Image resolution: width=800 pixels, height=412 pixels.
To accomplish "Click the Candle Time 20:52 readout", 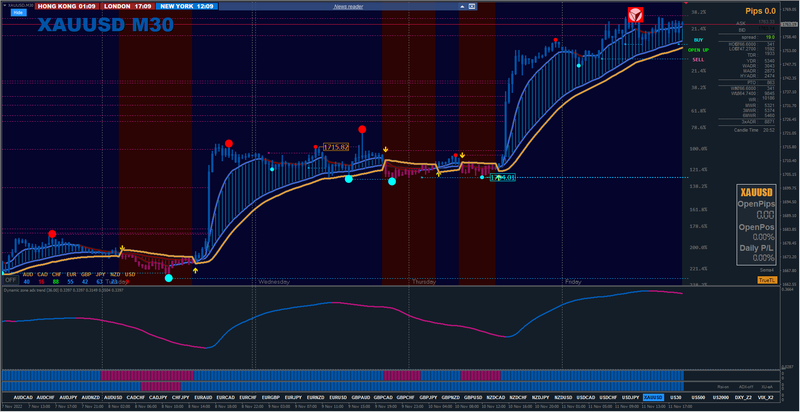I will point(755,130).
